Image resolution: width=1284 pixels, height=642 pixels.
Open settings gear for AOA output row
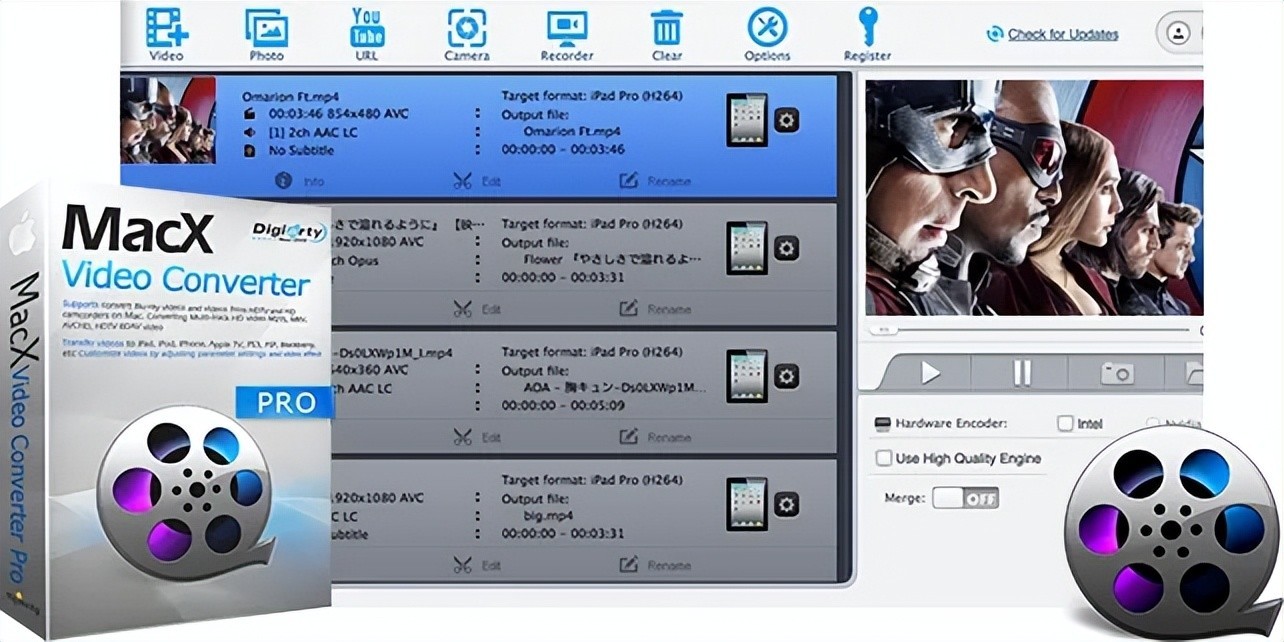pyautogui.click(x=787, y=376)
